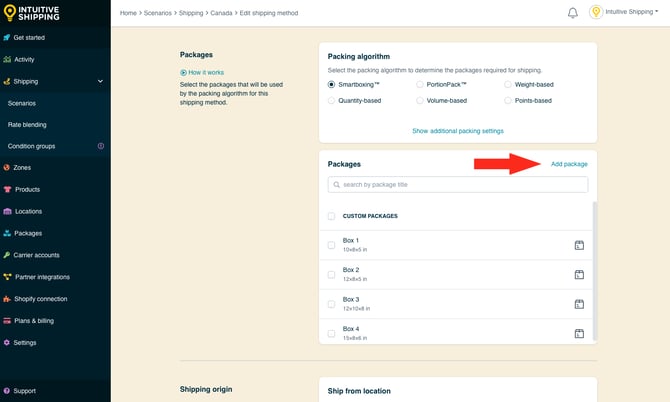Click the package icon for Box 4
Viewport: 670px width, 402px height.
pyautogui.click(x=579, y=334)
